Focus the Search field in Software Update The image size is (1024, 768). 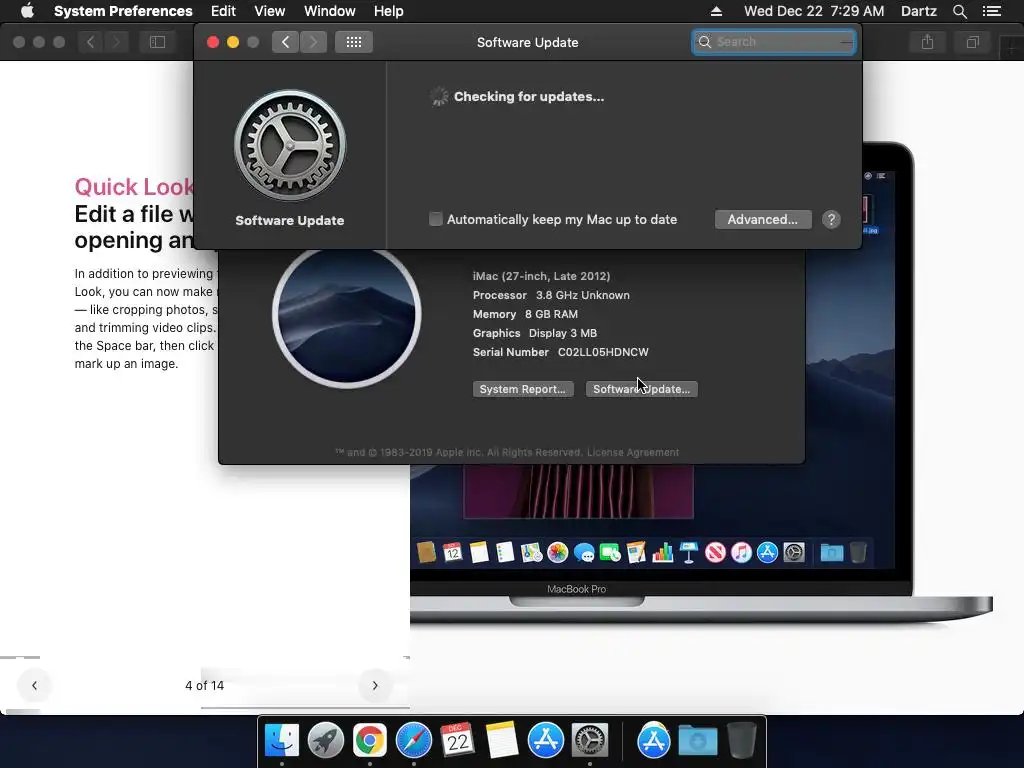point(774,42)
